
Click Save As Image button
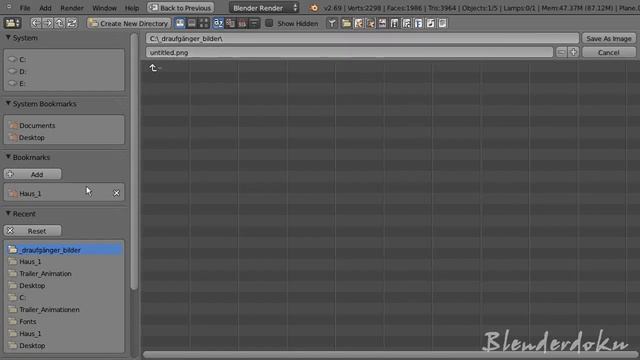(x=609, y=38)
